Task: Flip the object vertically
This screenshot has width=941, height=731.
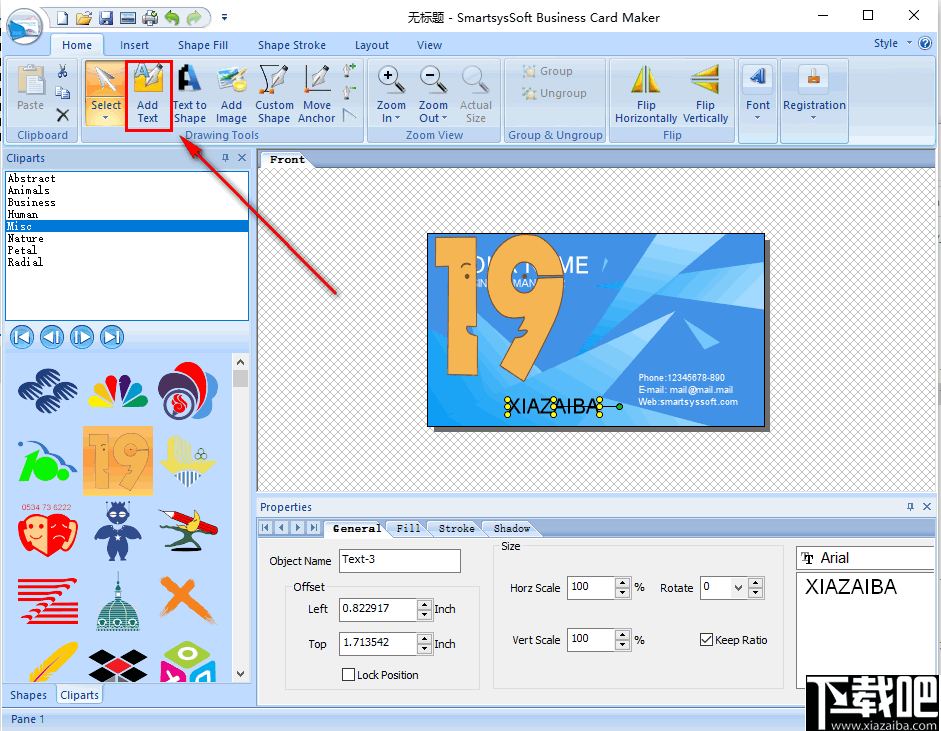Action: pyautogui.click(x=705, y=93)
